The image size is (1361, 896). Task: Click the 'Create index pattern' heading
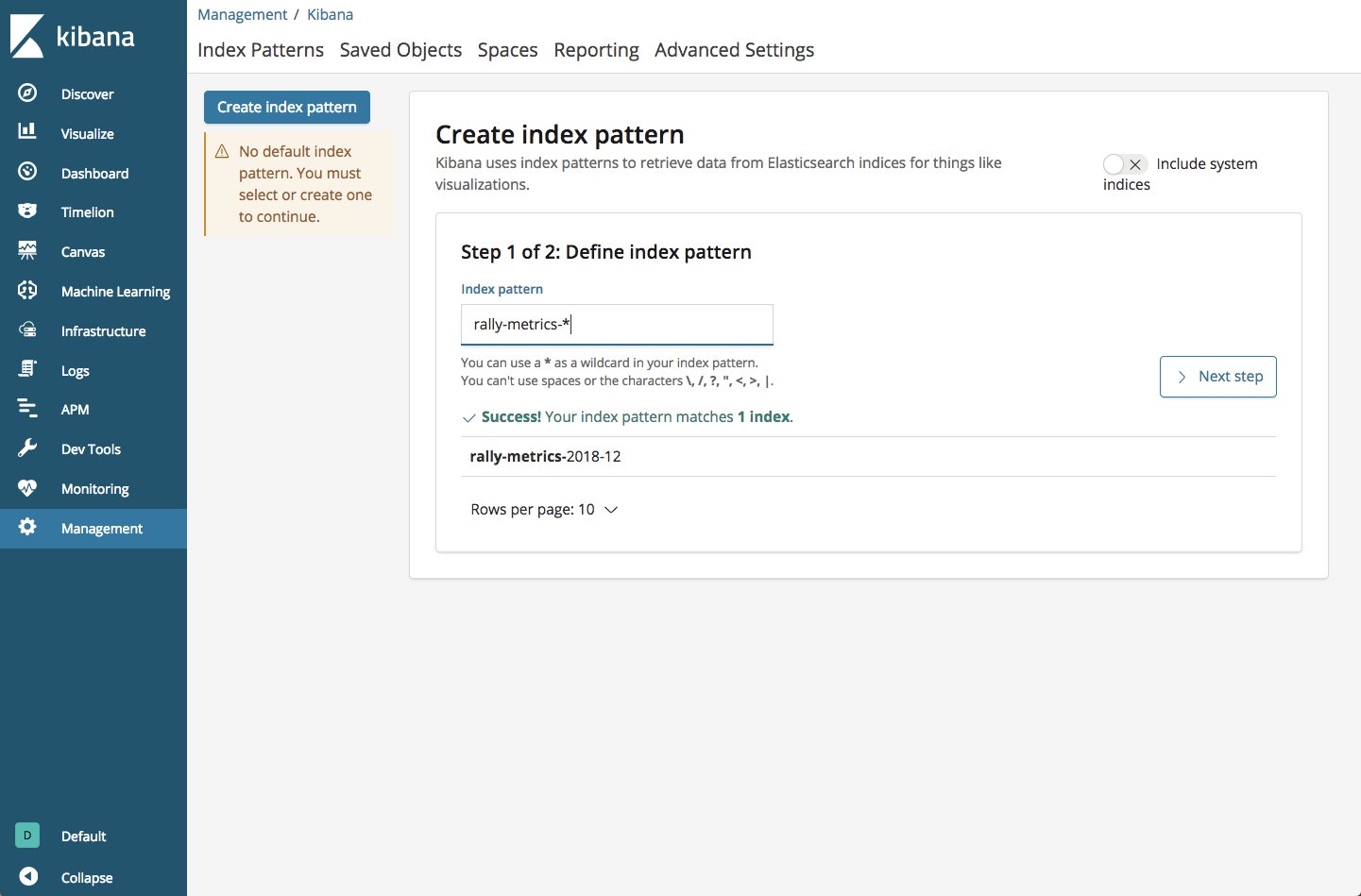tap(559, 135)
